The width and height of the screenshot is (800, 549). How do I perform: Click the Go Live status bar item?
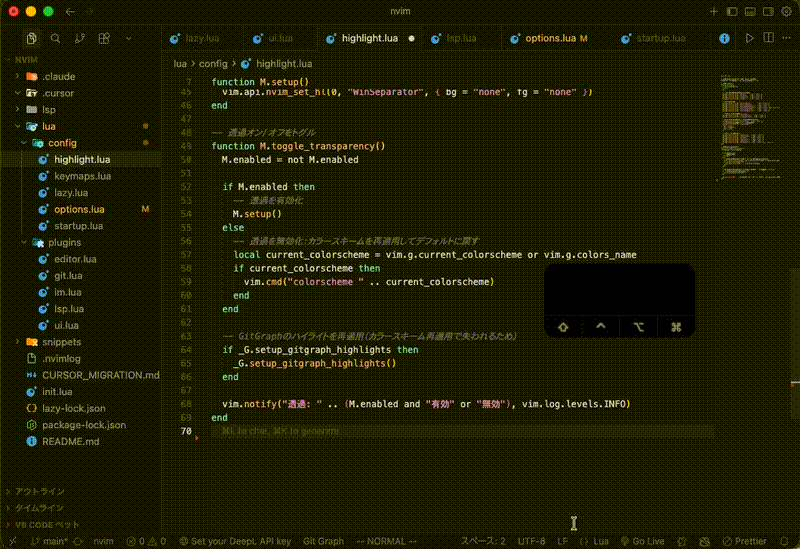point(642,541)
